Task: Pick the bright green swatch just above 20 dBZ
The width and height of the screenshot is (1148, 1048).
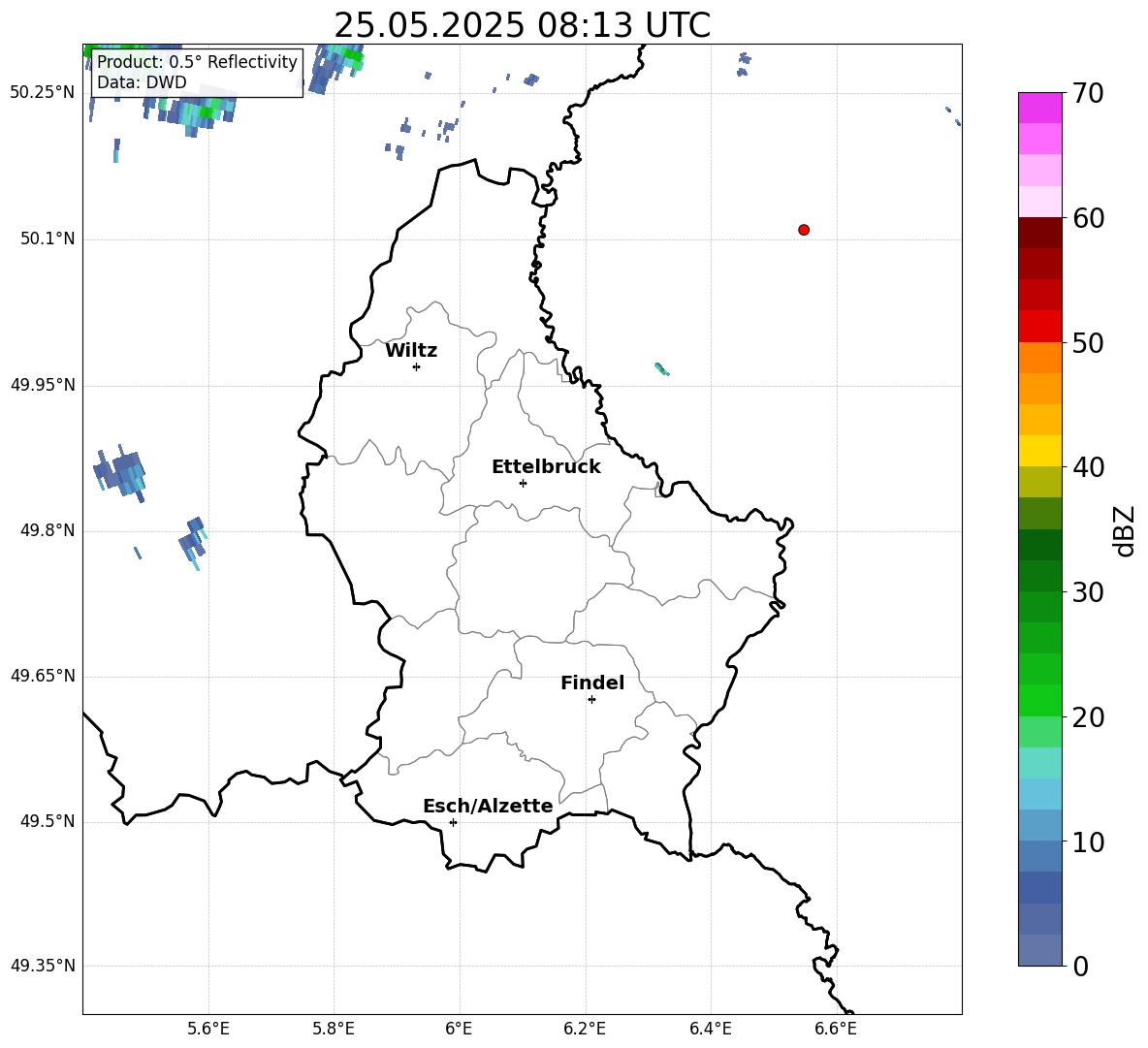Action: [1039, 700]
